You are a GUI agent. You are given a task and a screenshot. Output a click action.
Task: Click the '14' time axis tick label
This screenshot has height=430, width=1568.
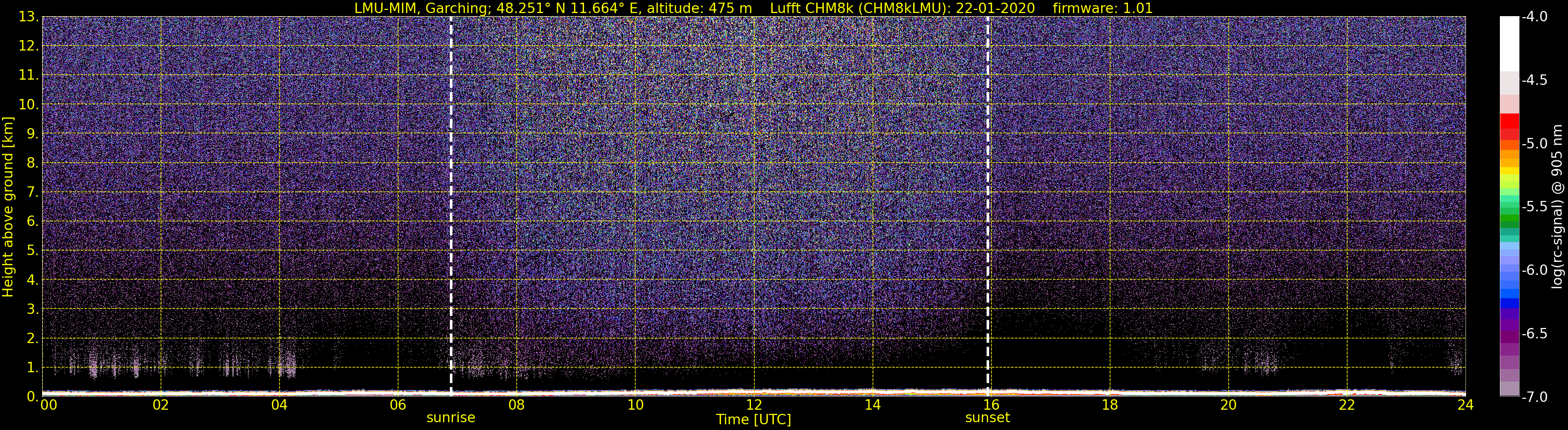[x=873, y=405]
